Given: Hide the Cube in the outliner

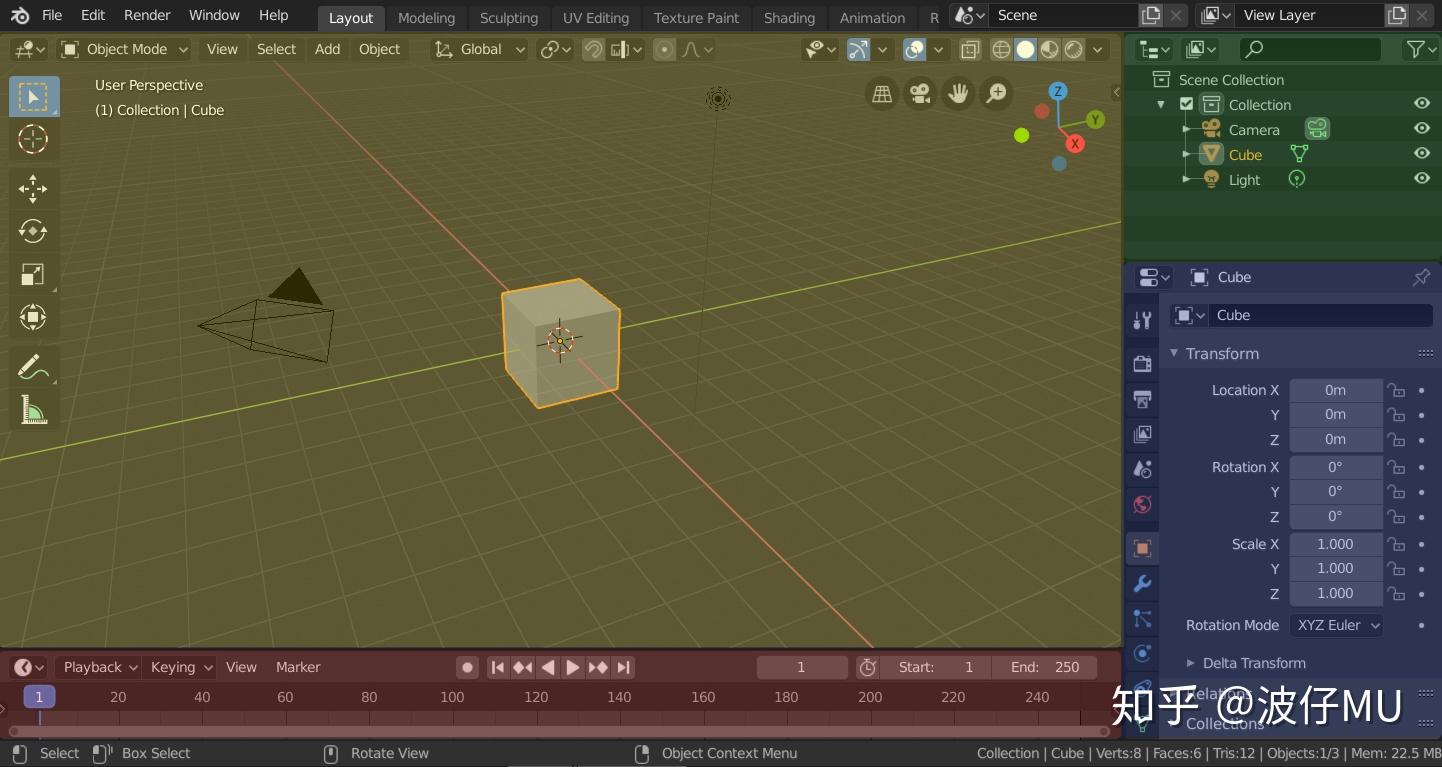Looking at the screenshot, I should [x=1422, y=153].
